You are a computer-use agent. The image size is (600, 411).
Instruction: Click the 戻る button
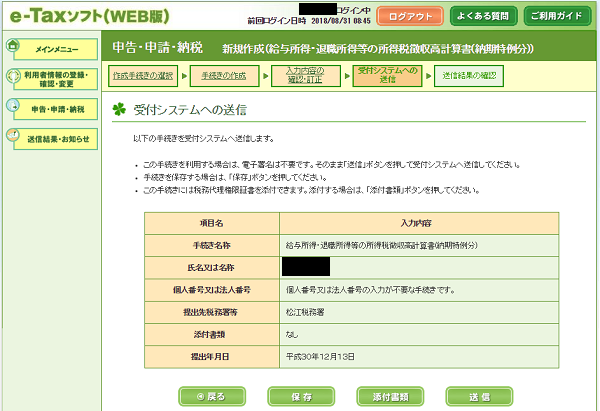coord(212,396)
